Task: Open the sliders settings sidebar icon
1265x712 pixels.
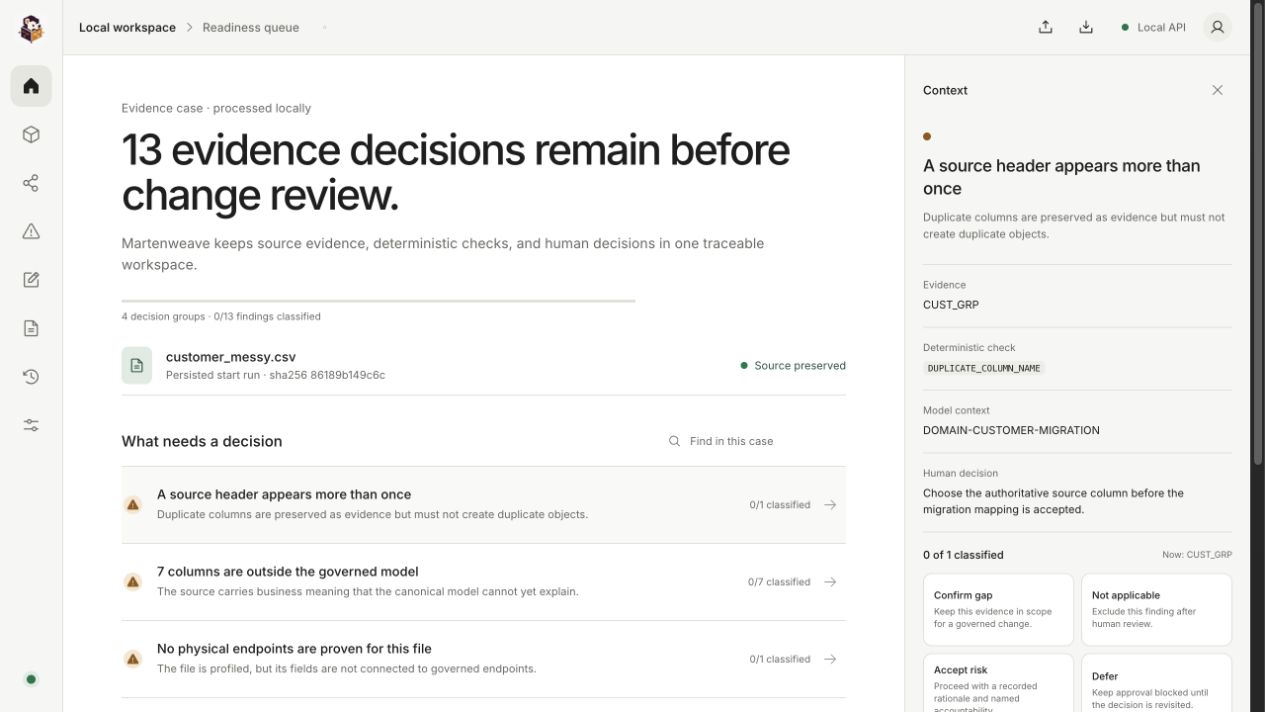Action: (x=31, y=425)
